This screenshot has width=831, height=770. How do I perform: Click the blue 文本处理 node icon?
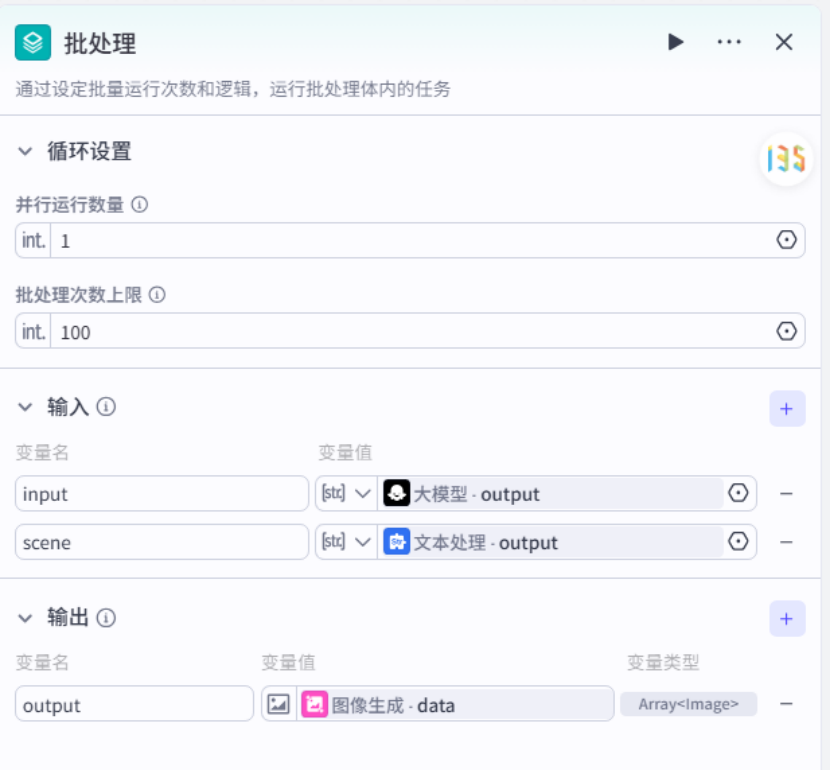click(x=396, y=542)
